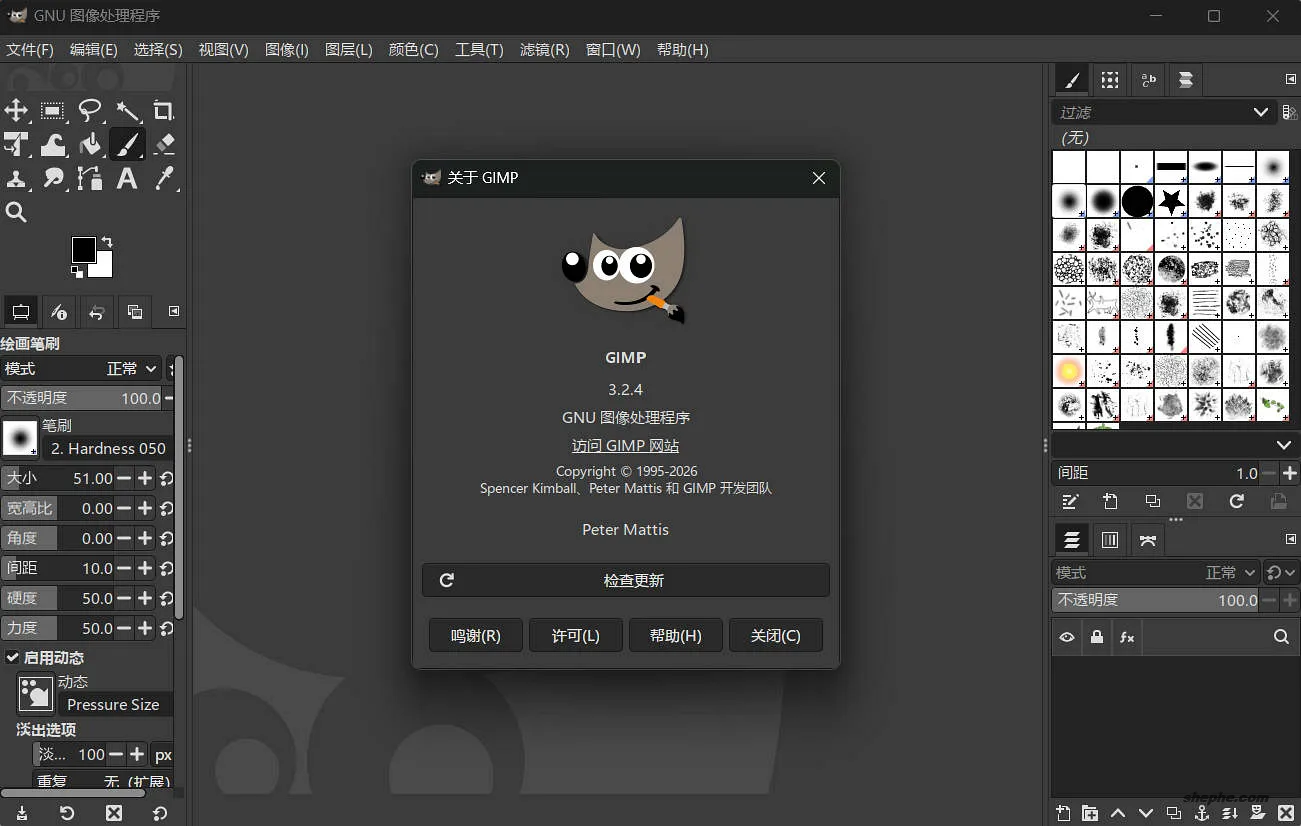Increase the brush 大小 value with plus

pos(145,478)
